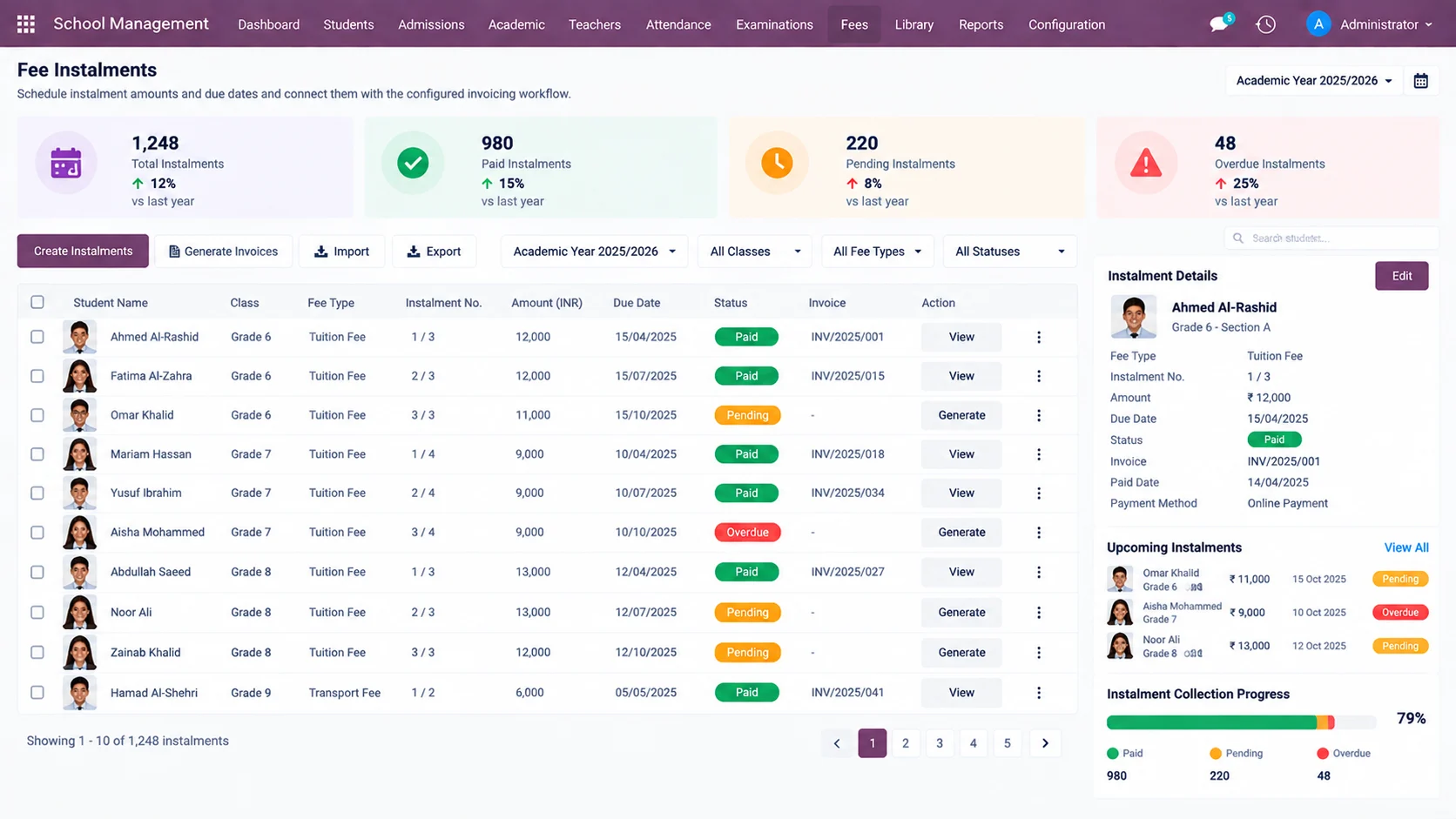Viewport: 1456px width, 819px height.
Task: Open row options for Ahmed Al-Rashid
Action: (x=1039, y=337)
